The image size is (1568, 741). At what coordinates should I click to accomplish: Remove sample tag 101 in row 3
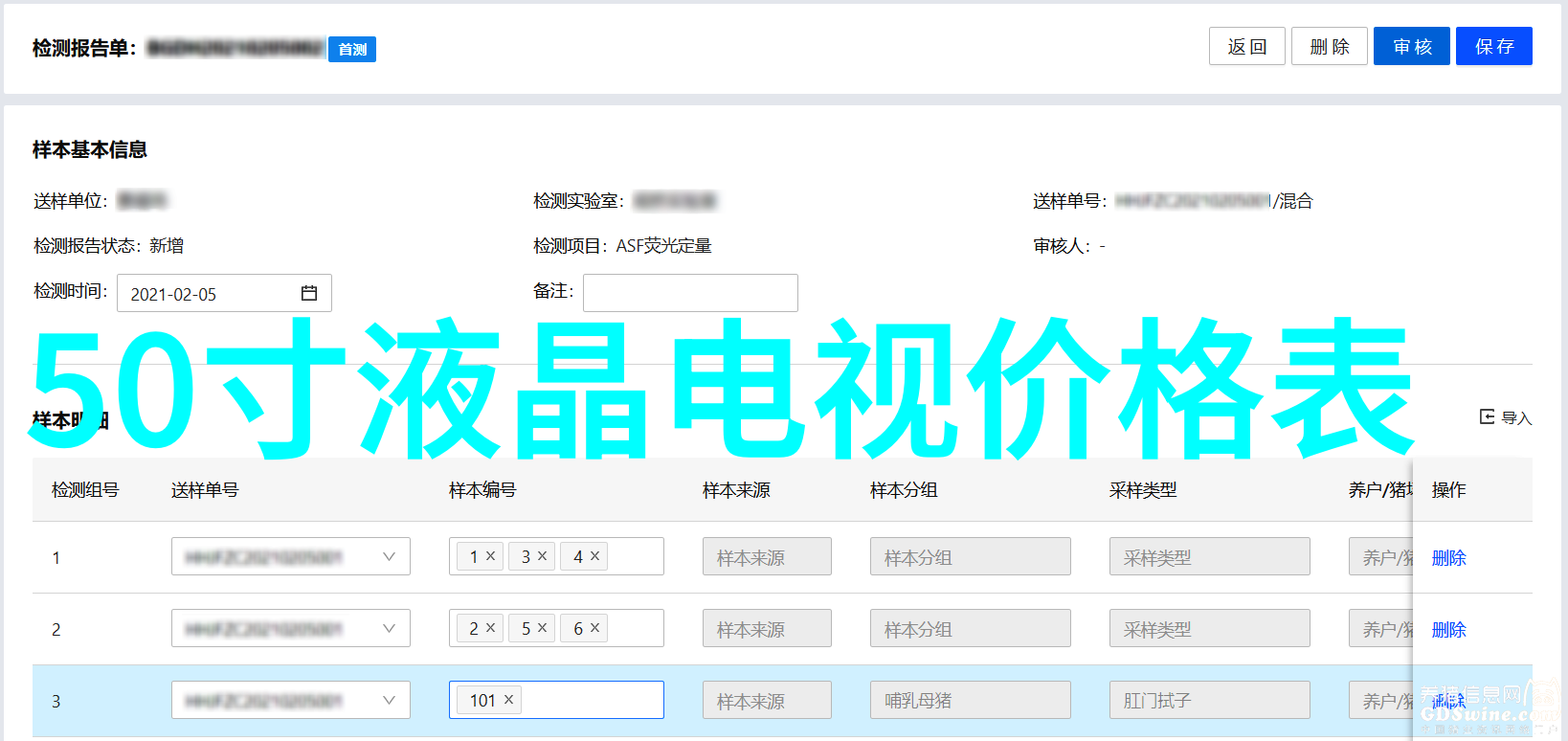508,699
